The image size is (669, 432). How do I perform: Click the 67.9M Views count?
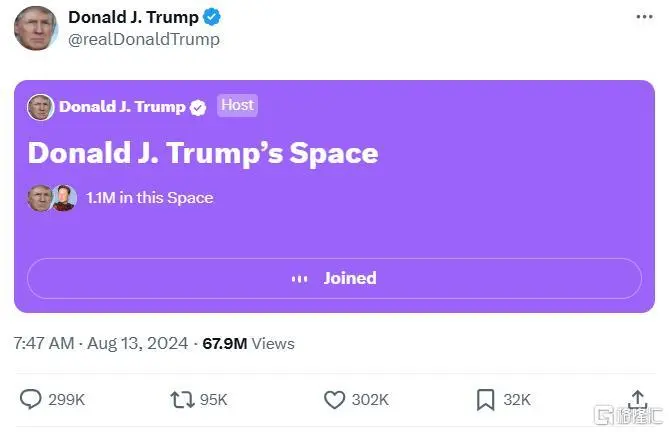pyautogui.click(x=248, y=343)
